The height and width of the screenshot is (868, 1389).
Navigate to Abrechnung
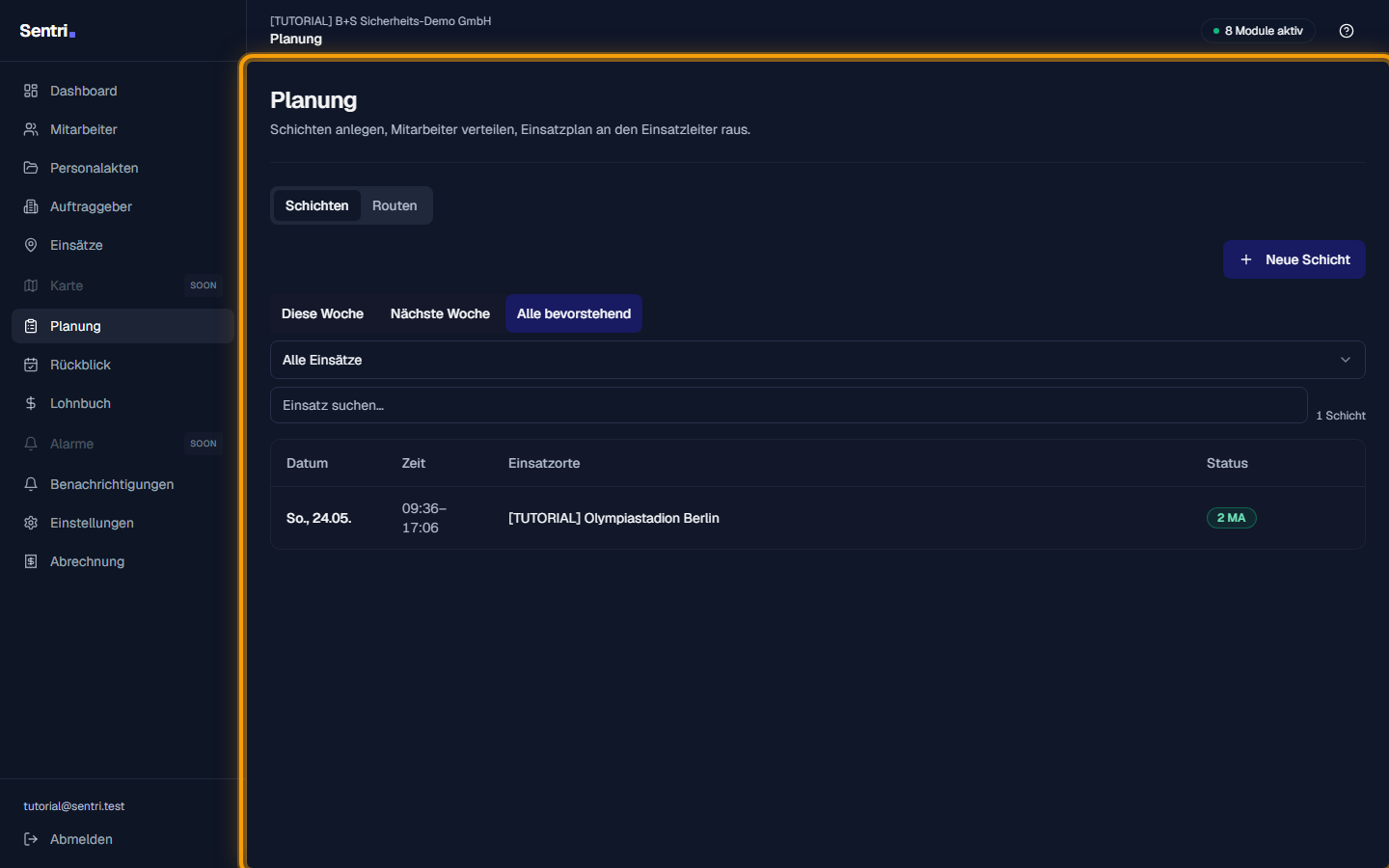(123, 561)
